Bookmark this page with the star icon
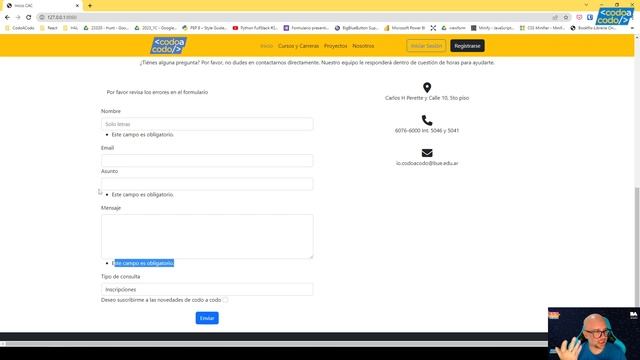Viewport: 640px width, 360px height. pyautogui.click(x=566, y=17)
